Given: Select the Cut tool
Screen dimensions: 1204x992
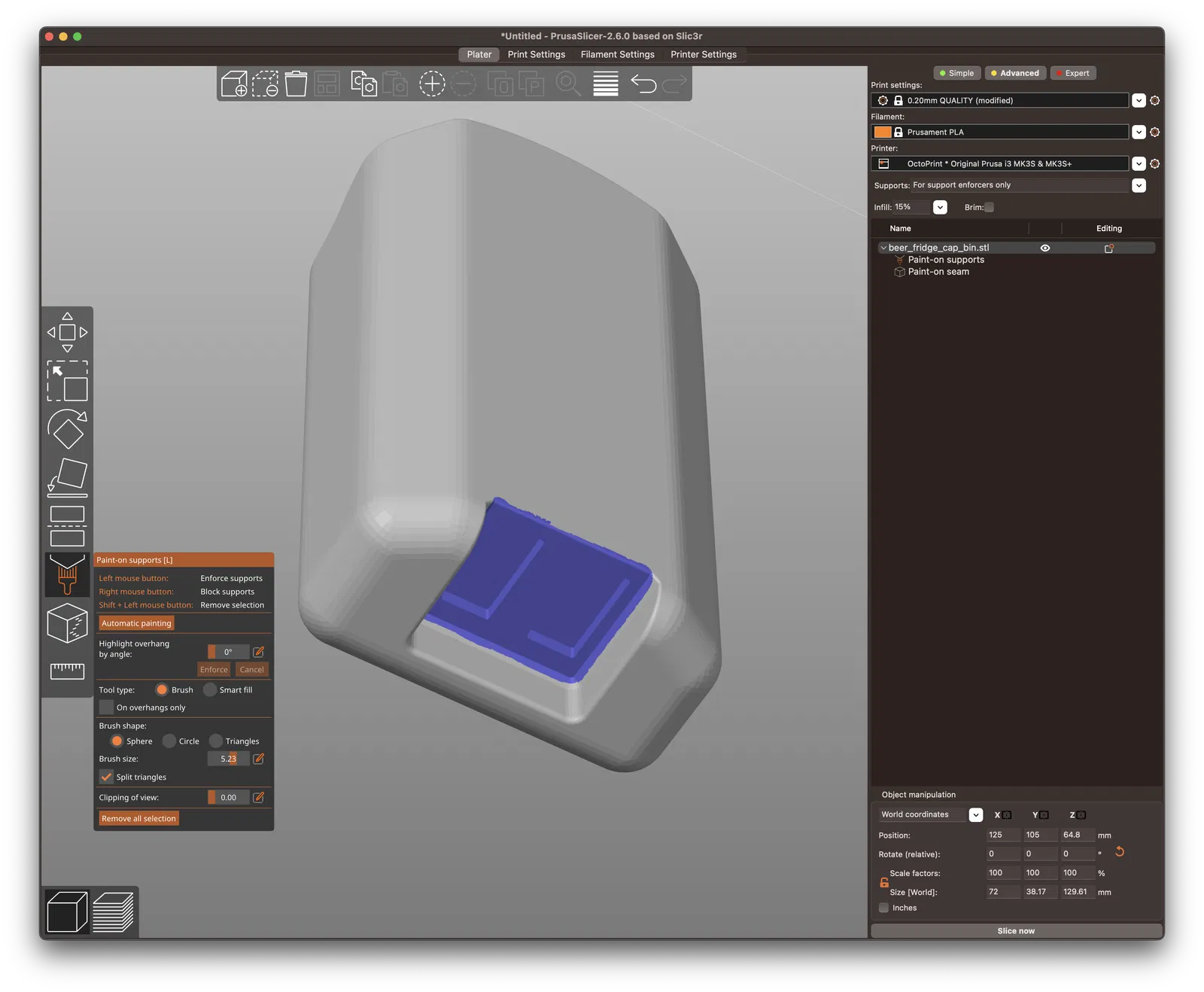Looking at the screenshot, I should 67,526.
